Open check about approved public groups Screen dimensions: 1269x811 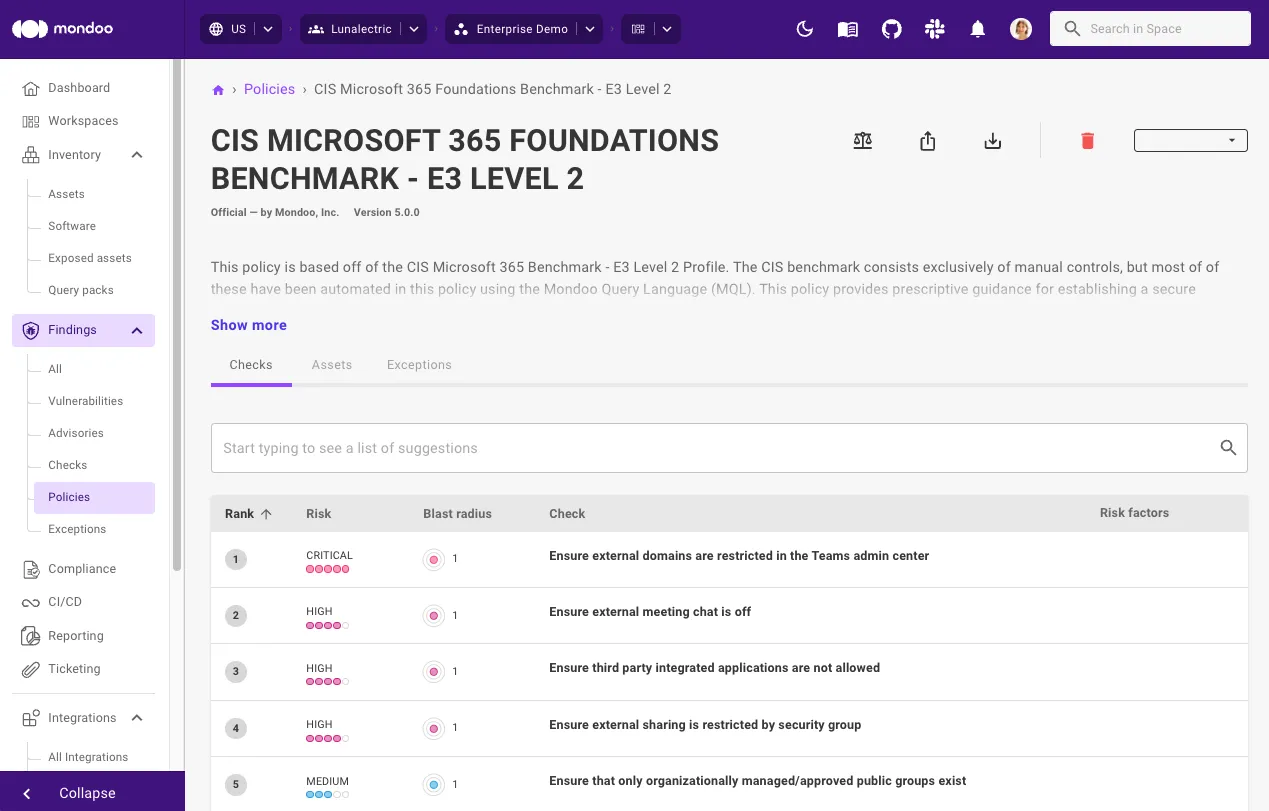pyautogui.click(x=757, y=781)
